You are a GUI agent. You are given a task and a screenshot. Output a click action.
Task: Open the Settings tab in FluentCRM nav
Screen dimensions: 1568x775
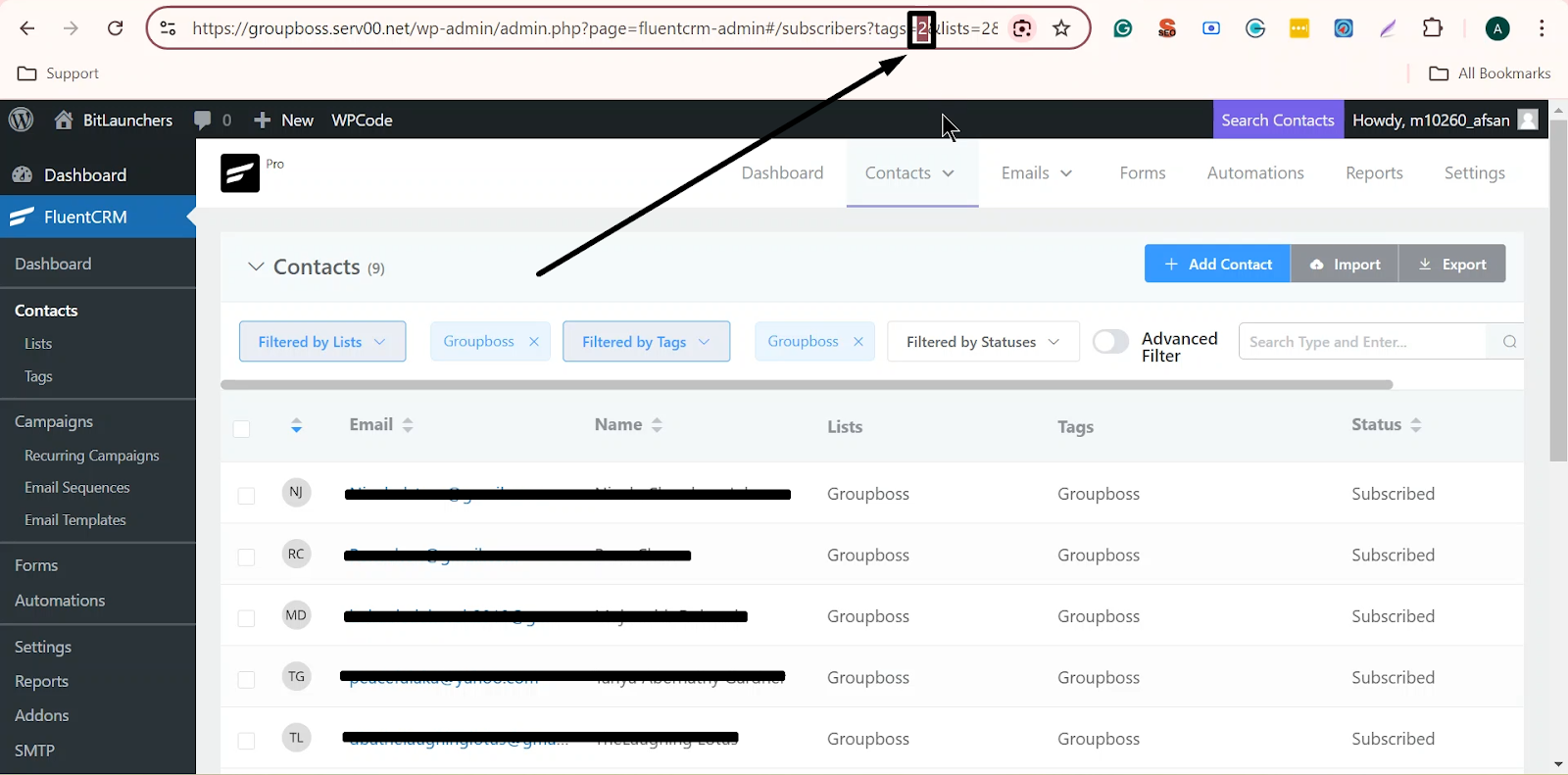pos(1474,172)
